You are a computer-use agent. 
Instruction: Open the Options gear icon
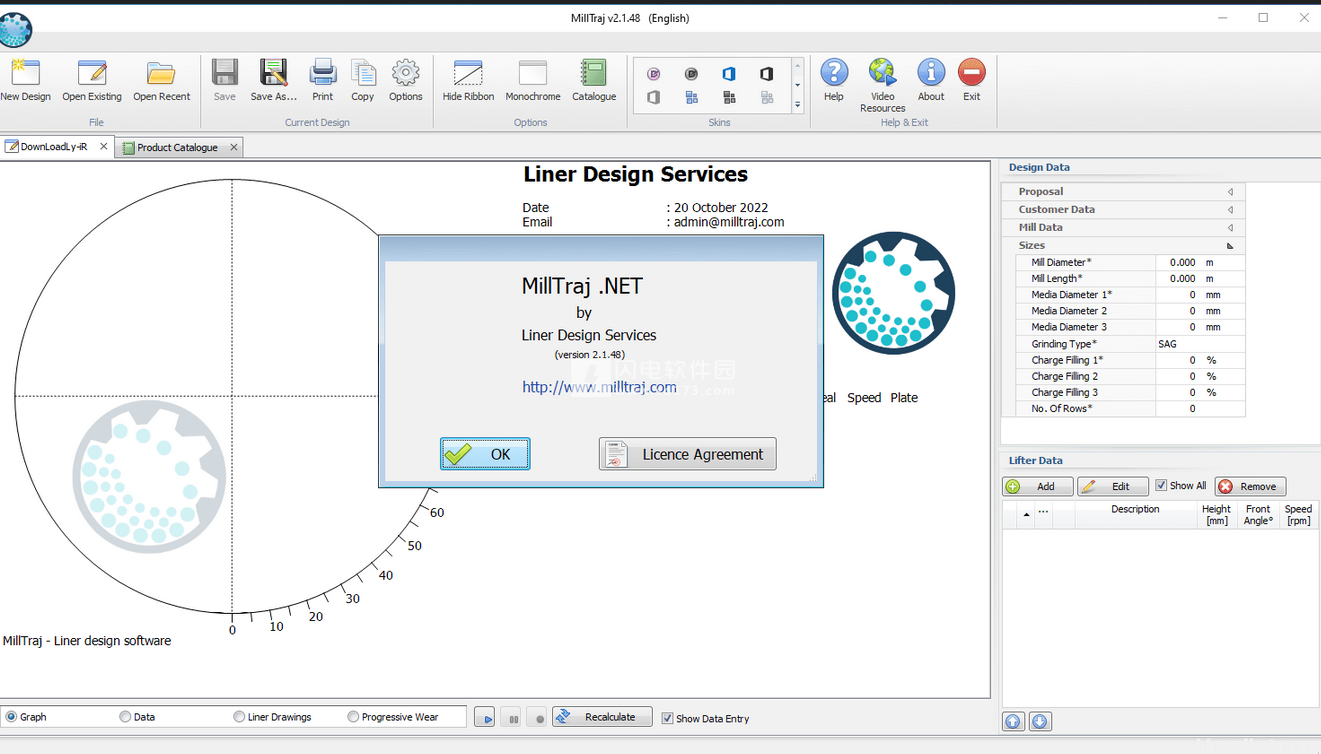point(405,74)
